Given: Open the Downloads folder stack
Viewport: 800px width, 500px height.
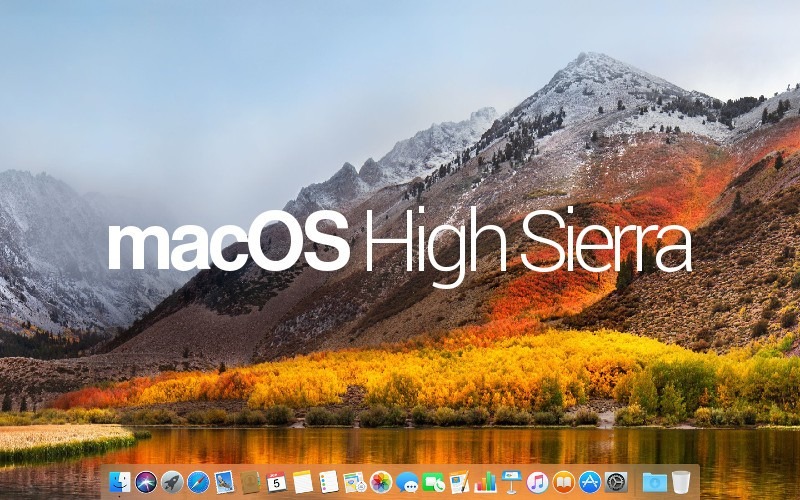Looking at the screenshot, I should click(x=655, y=482).
